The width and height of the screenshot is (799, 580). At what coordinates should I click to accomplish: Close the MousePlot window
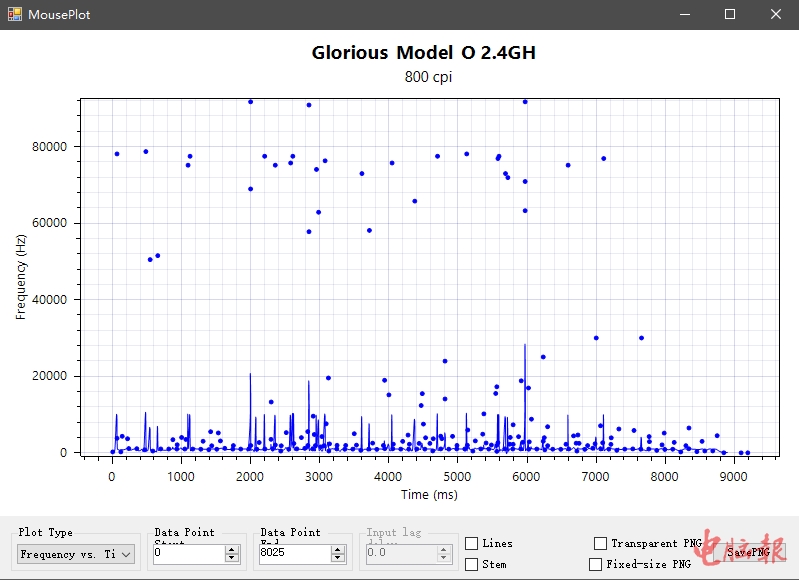pyautogui.click(x=776, y=14)
